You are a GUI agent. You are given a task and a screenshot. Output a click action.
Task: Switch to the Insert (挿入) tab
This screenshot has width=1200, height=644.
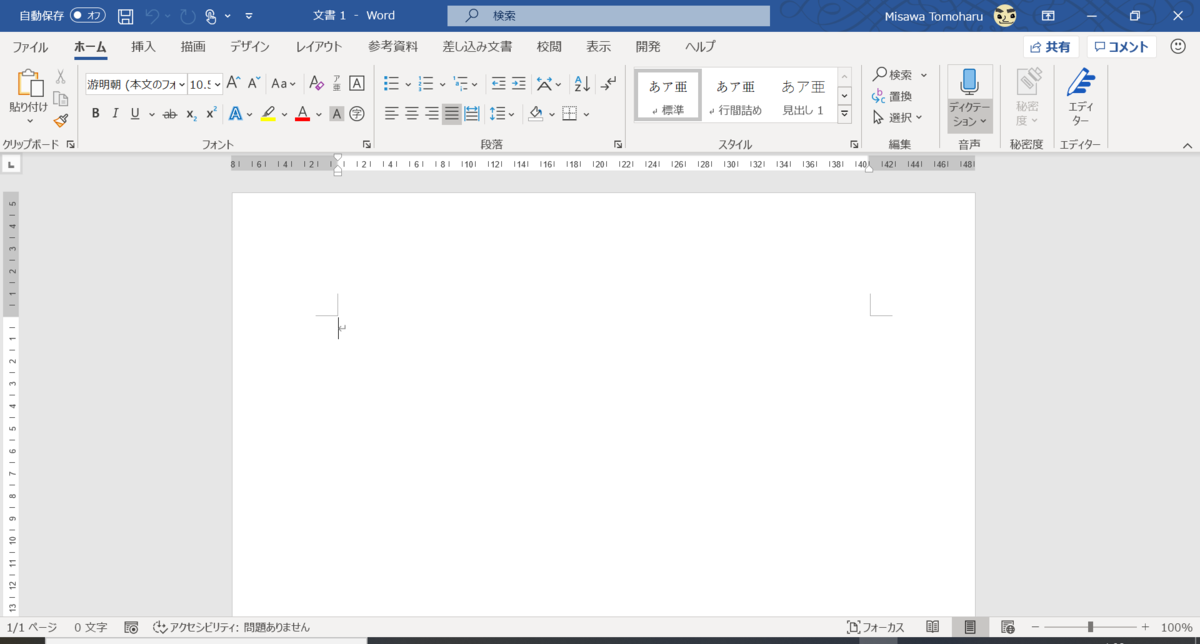(143, 47)
